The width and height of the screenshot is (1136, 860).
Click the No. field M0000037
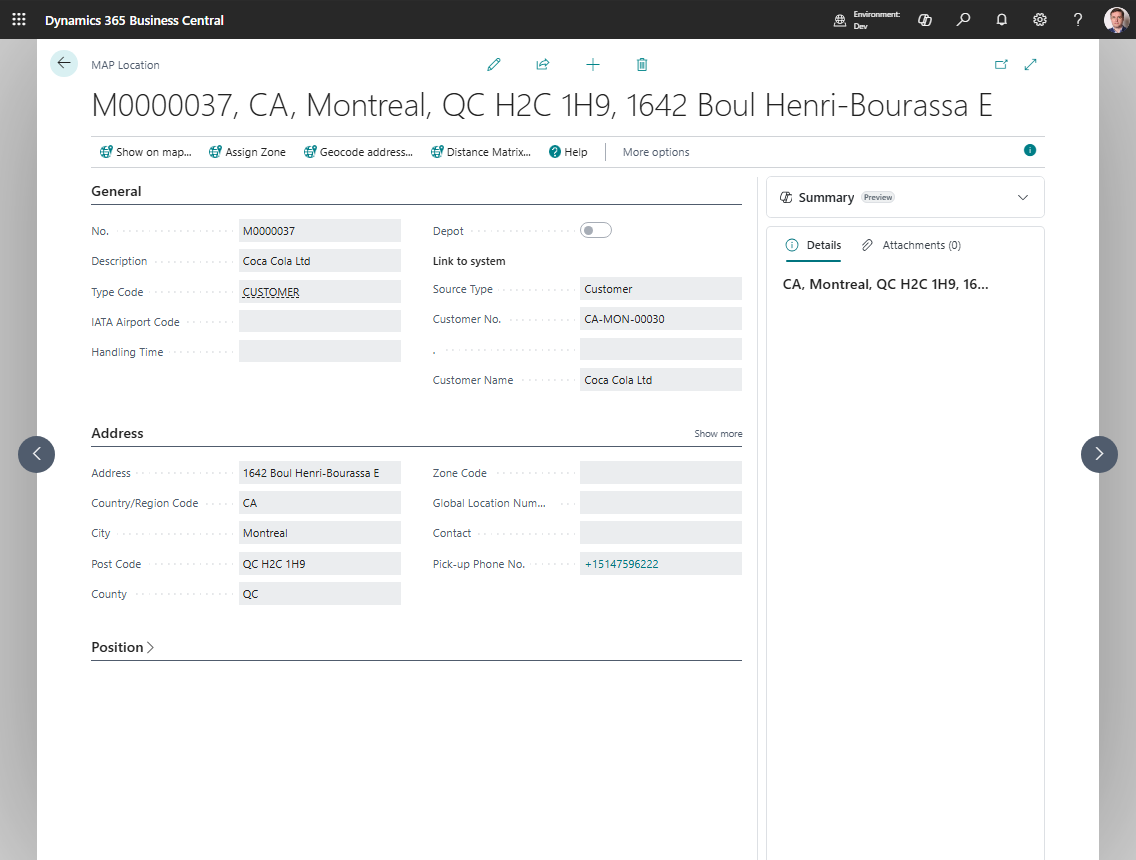click(320, 230)
